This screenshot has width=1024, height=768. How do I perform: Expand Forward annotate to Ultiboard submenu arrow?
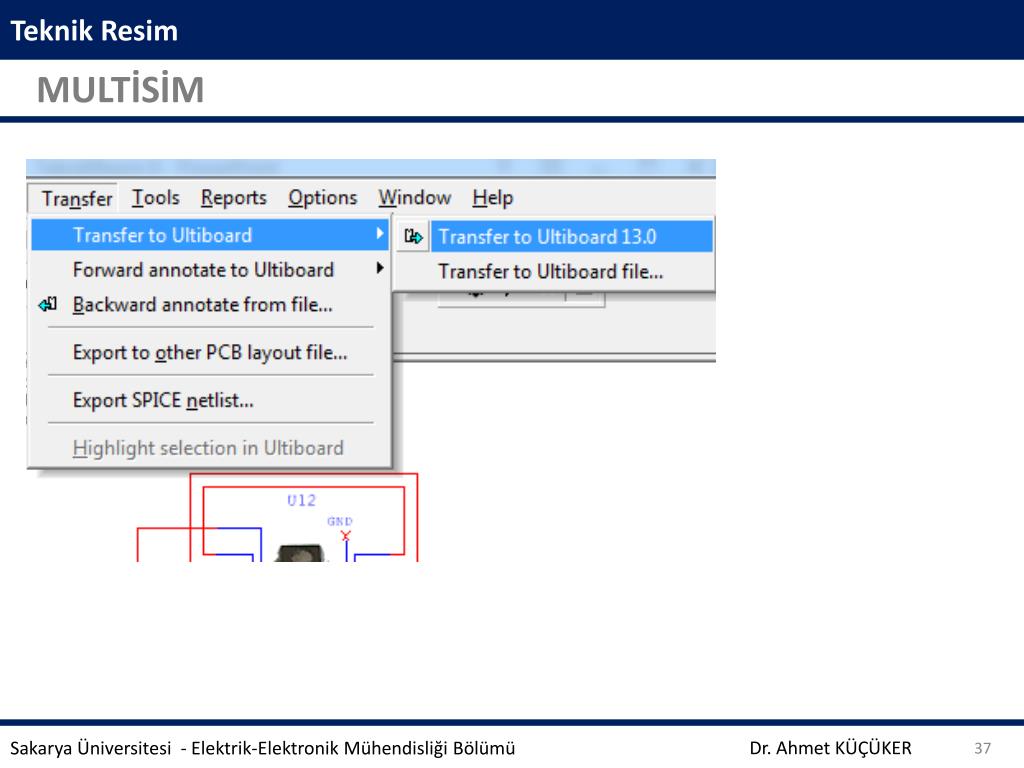pyautogui.click(x=379, y=268)
